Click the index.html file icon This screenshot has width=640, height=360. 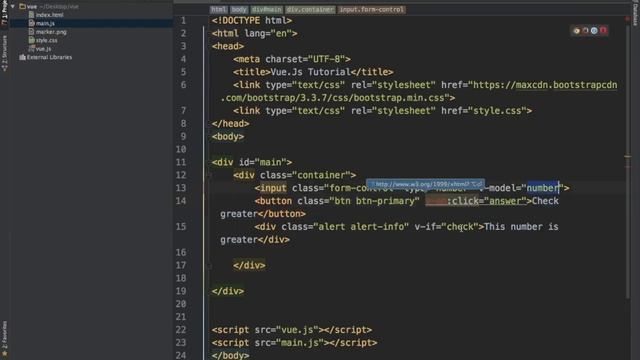(x=31, y=15)
